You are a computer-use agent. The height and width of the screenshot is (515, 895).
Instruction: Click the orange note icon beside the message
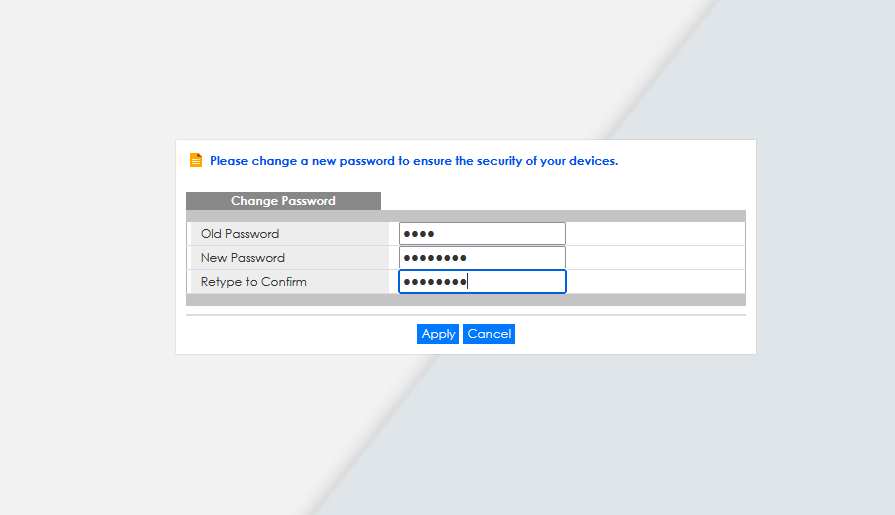coord(196,160)
